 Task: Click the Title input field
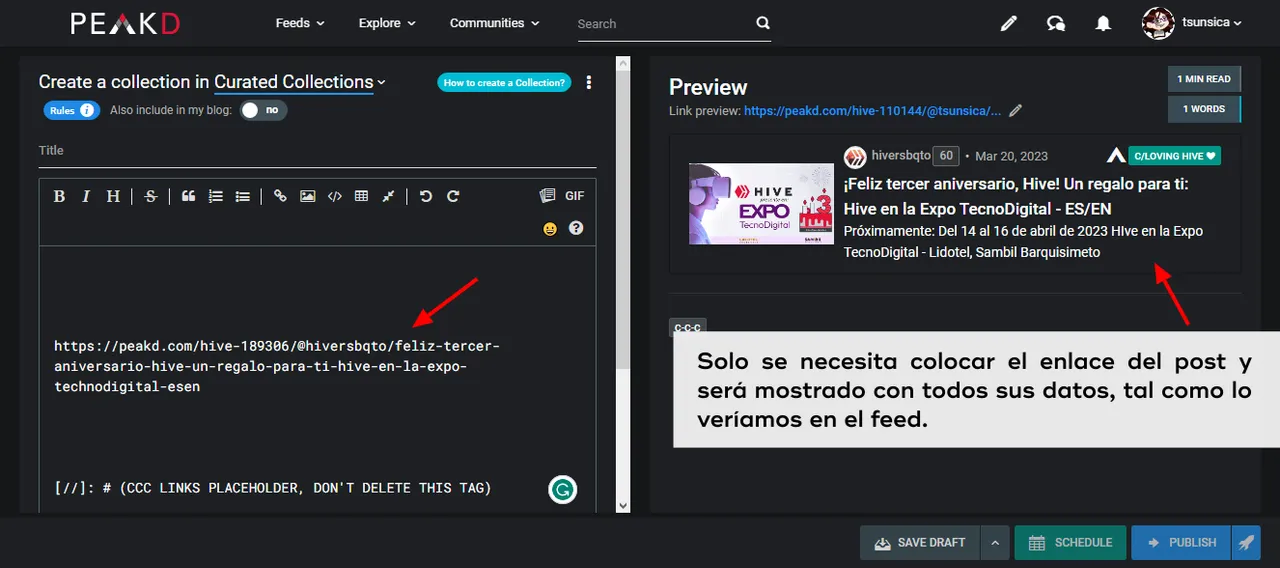point(317,151)
